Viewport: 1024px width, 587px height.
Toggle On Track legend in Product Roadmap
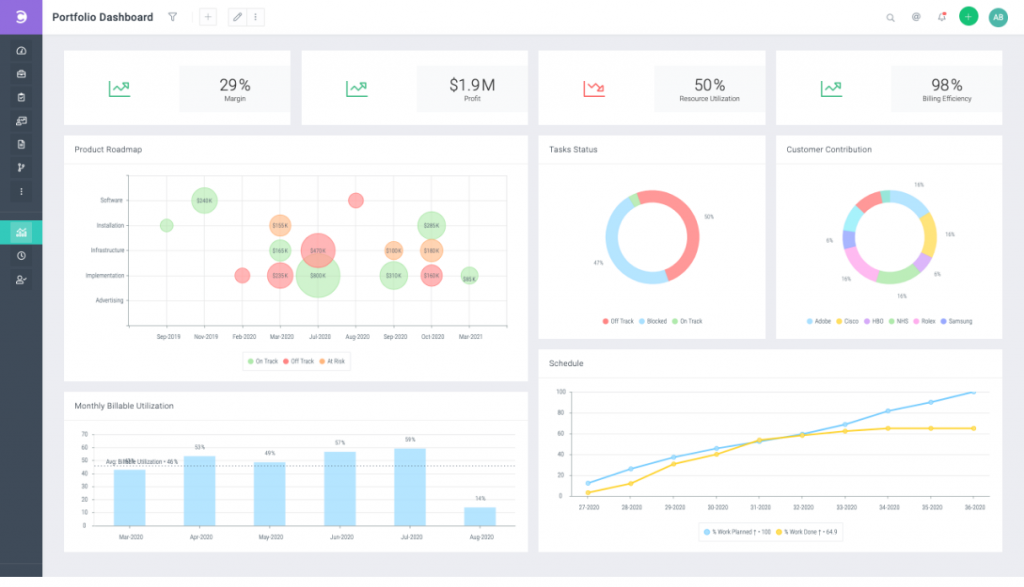click(263, 361)
